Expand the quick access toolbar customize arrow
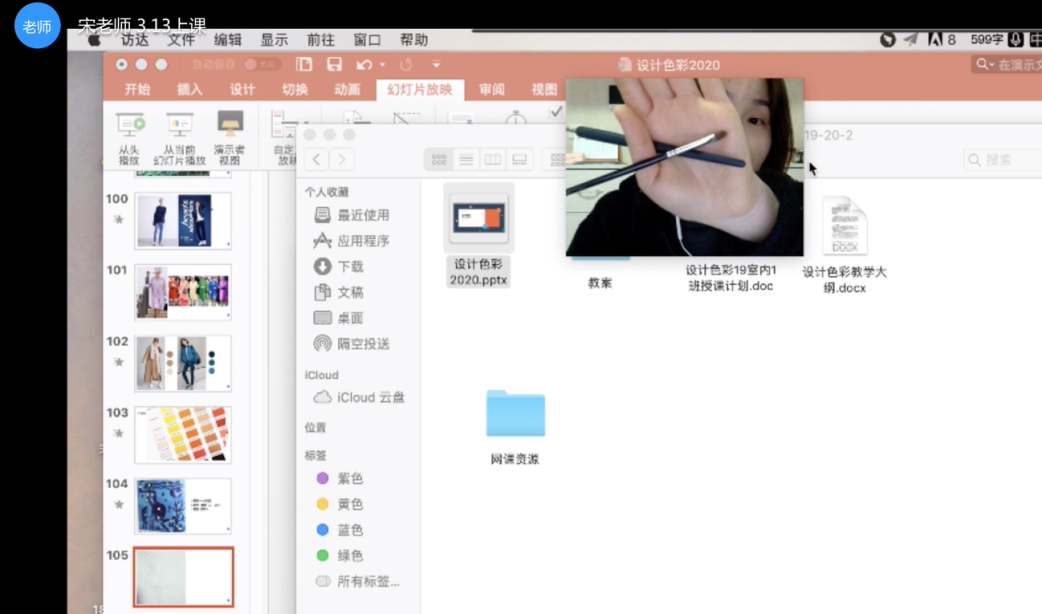Image resolution: width=1042 pixels, height=614 pixels. [436, 65]
